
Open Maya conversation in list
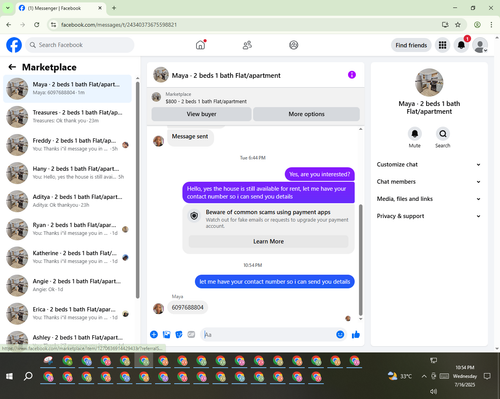68,88
